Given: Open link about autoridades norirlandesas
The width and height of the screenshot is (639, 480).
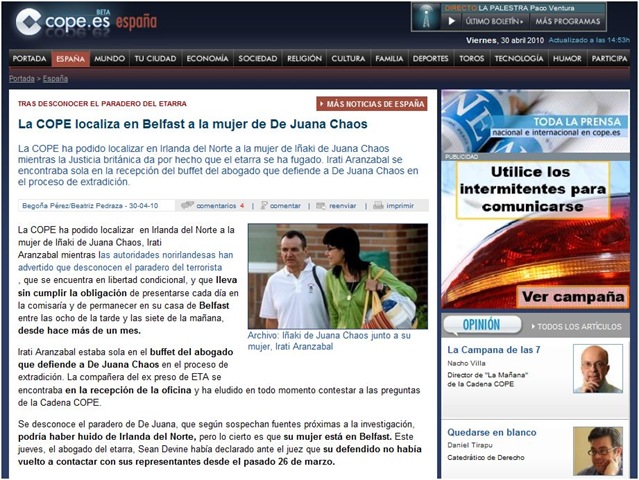Looking at the screenshot, I should pos(126,261).
